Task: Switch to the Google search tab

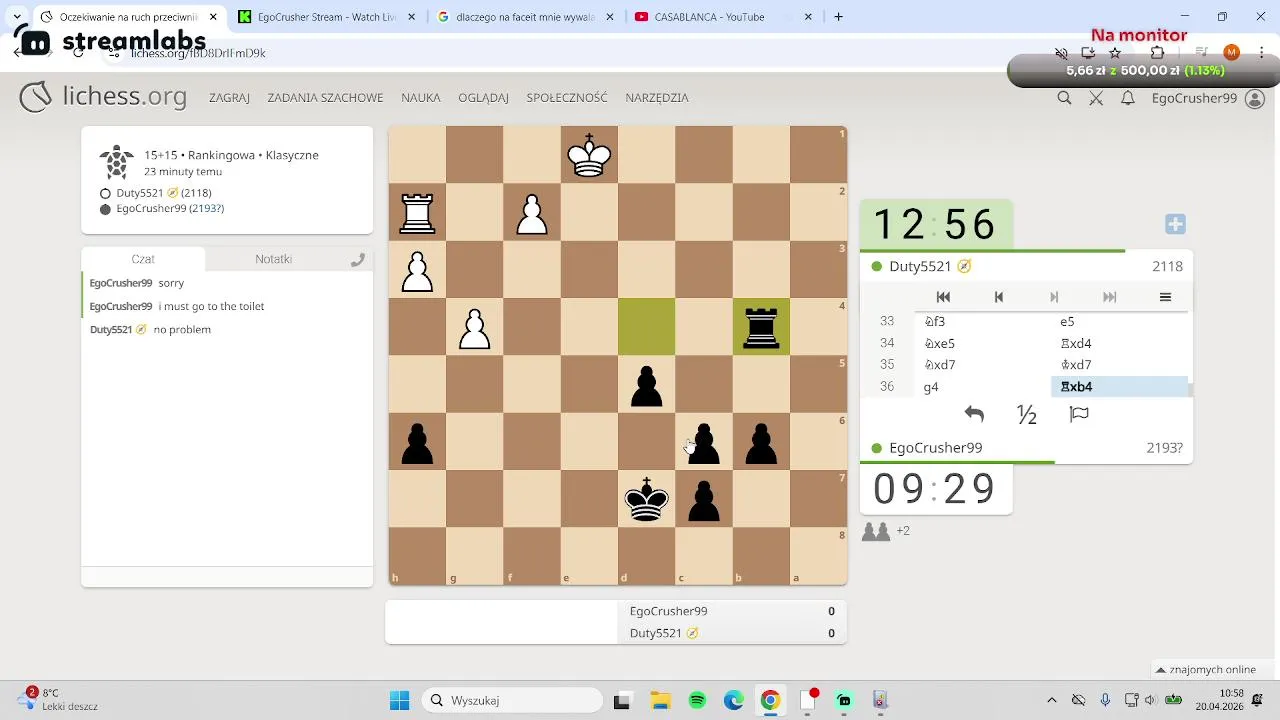Action: tap(525, 17)
